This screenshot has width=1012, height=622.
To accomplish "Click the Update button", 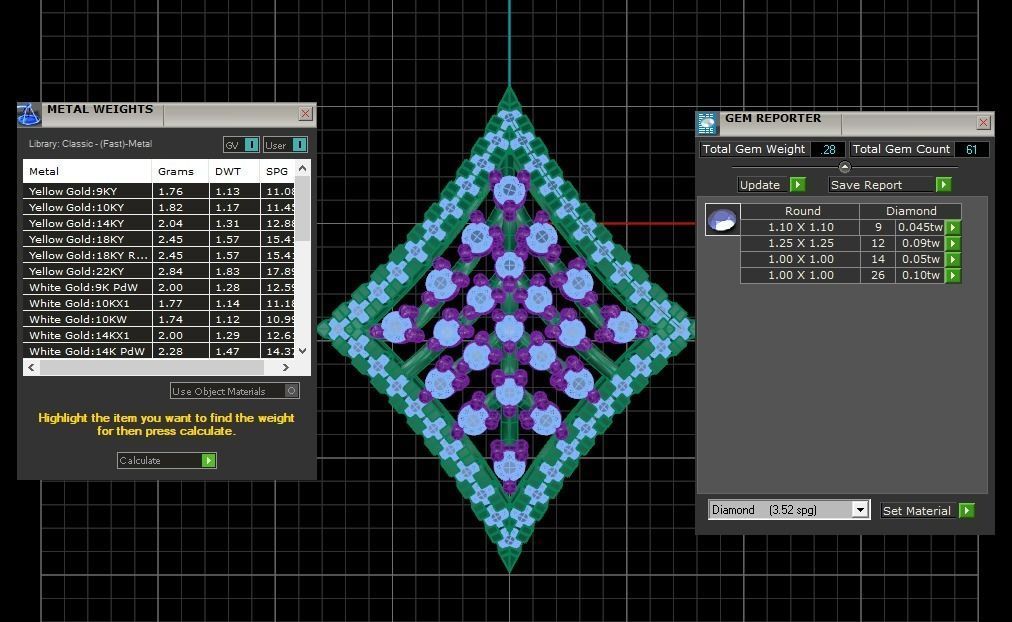I will pos(763,185).
